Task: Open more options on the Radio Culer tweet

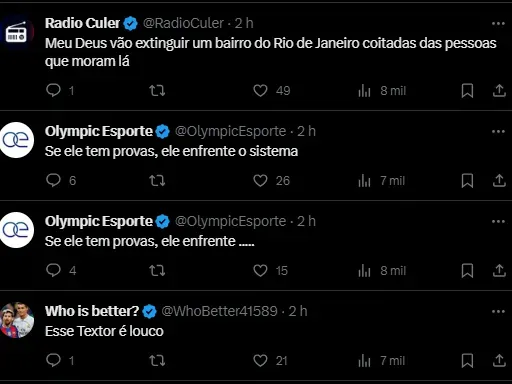Action: coord(498,23)
